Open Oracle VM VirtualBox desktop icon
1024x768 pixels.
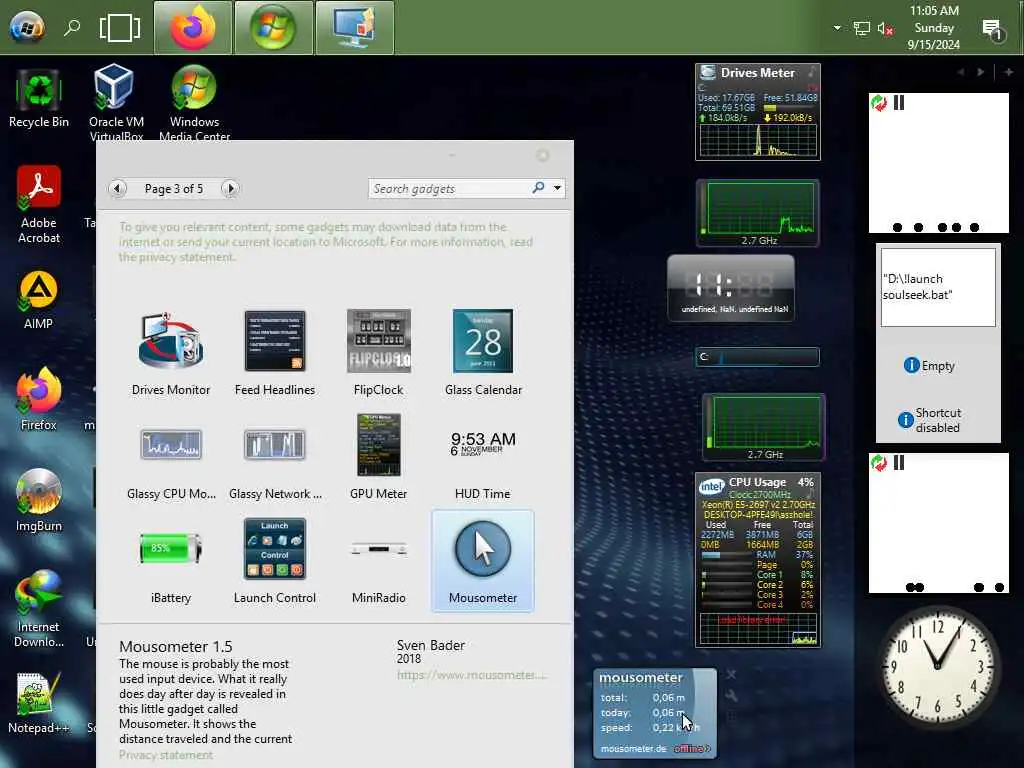click(116, 102)
